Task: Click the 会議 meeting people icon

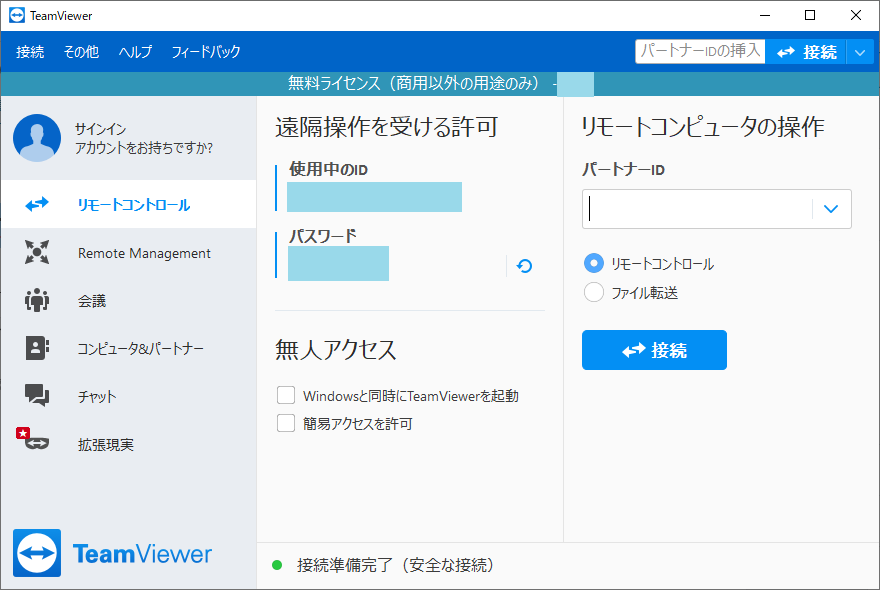Action: click(x=37, y=300)
